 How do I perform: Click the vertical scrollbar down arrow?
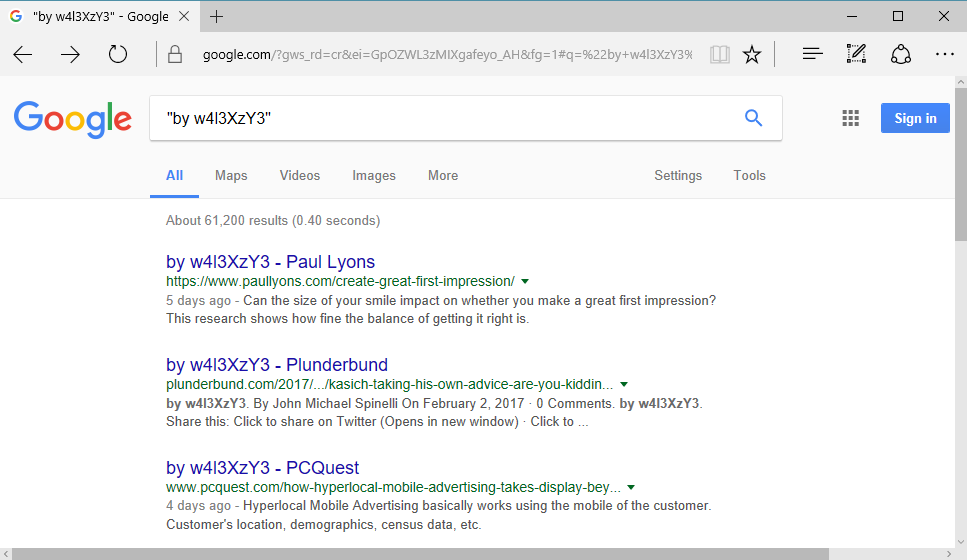click(961, 541)
